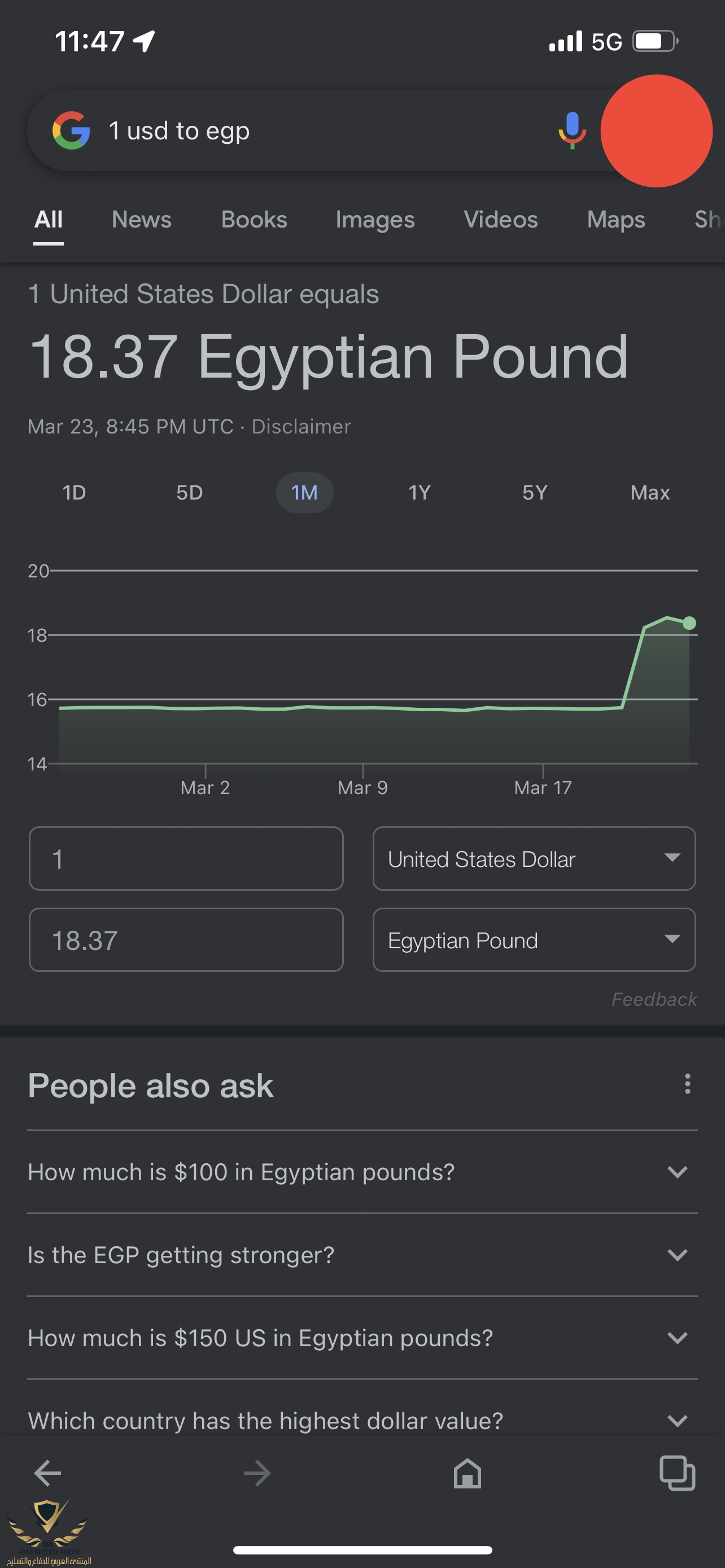Open the Disclaimer link

click(302, 426)
